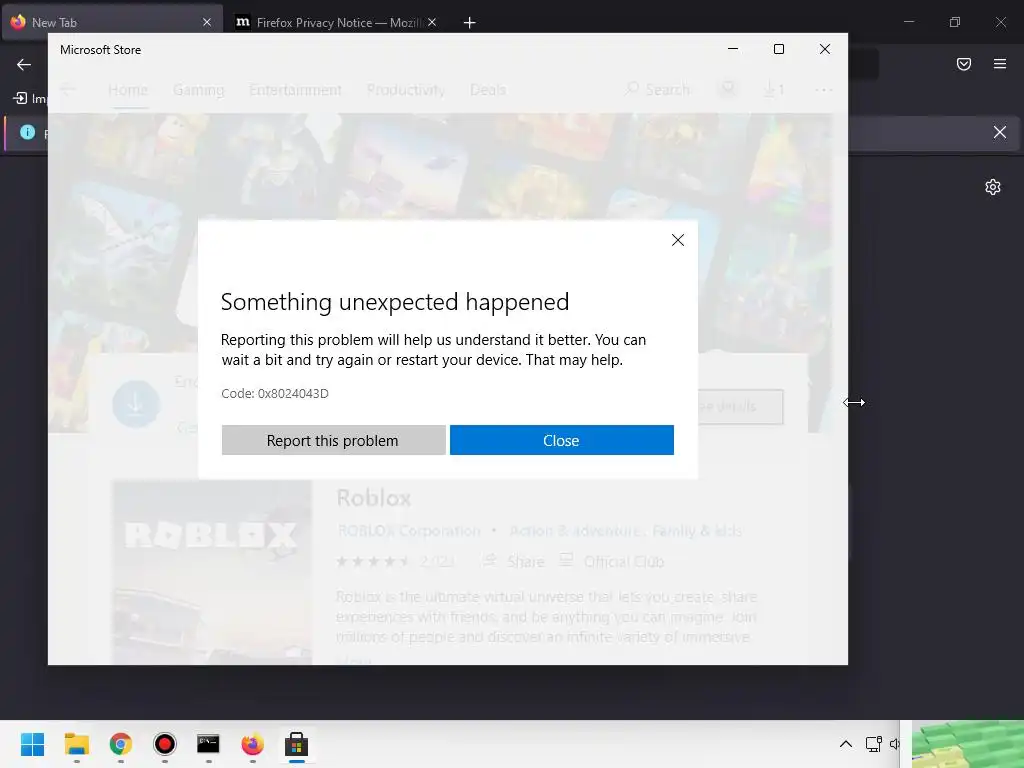Screen dimensions: 1024x768
Task: Click the Firefox back arrow
Action: [24, 64]
